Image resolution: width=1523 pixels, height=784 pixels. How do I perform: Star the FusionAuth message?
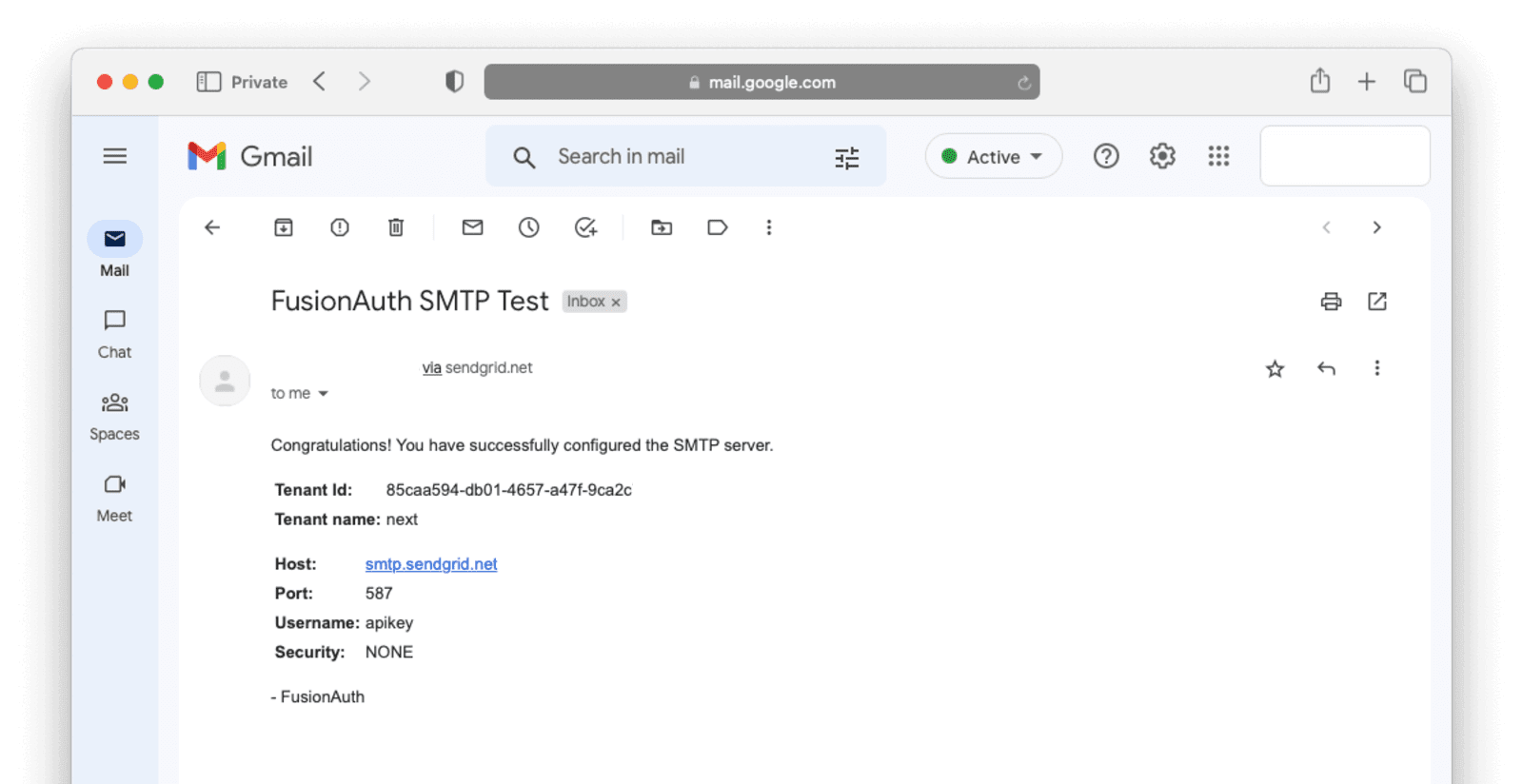click(1276, 369)
